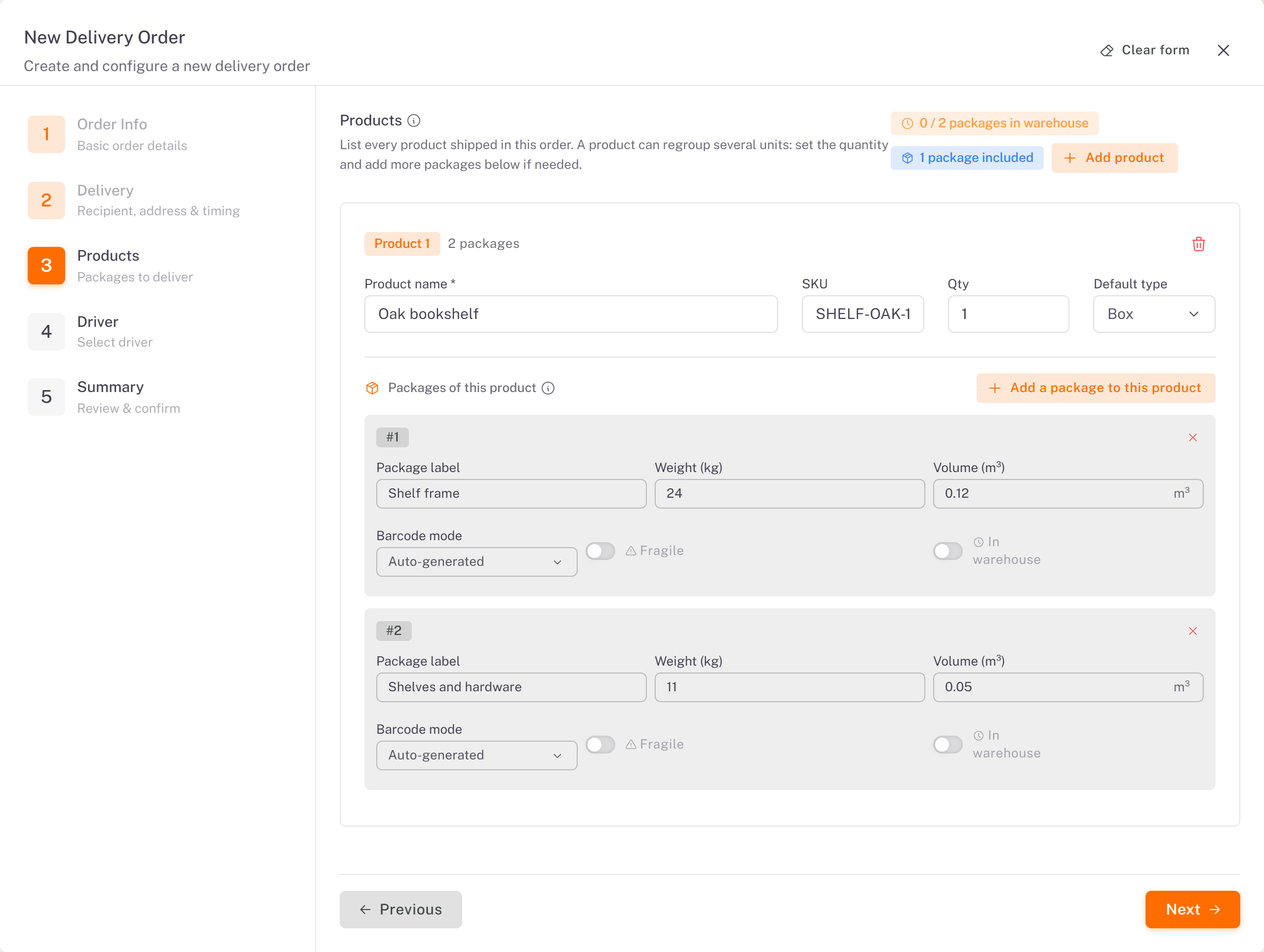Remove package #2 using its red X

pos(1192,631)
